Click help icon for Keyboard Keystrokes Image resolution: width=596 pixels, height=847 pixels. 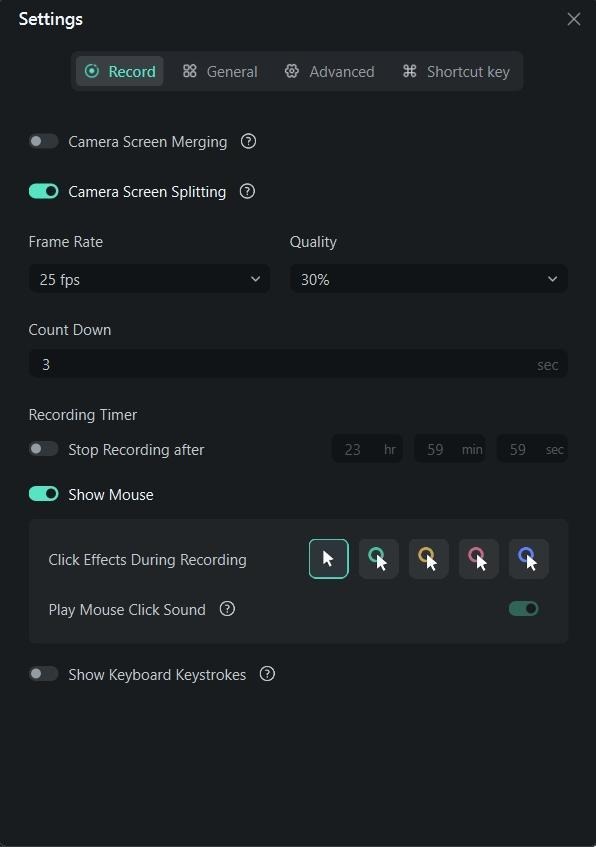[x=267, y=674]
